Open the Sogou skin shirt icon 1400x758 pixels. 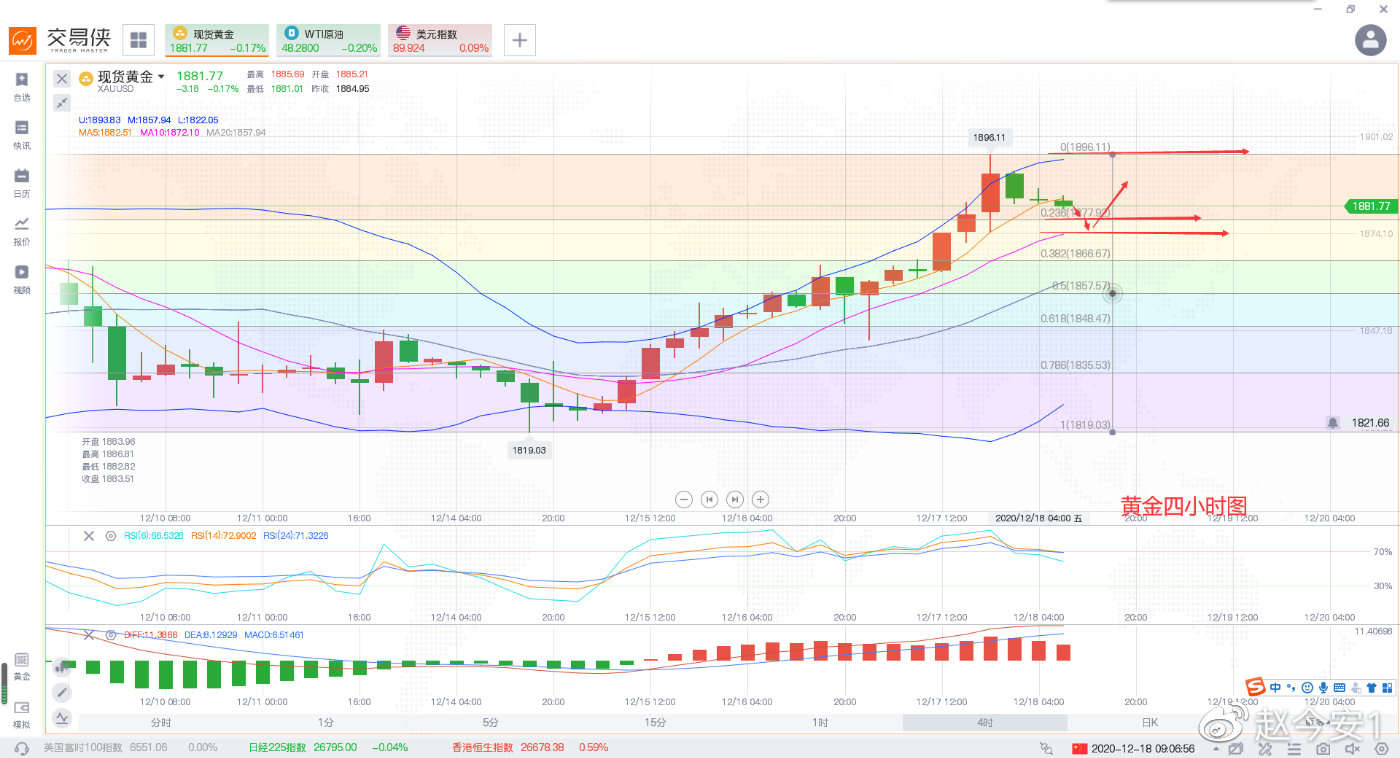(1370, 687)
